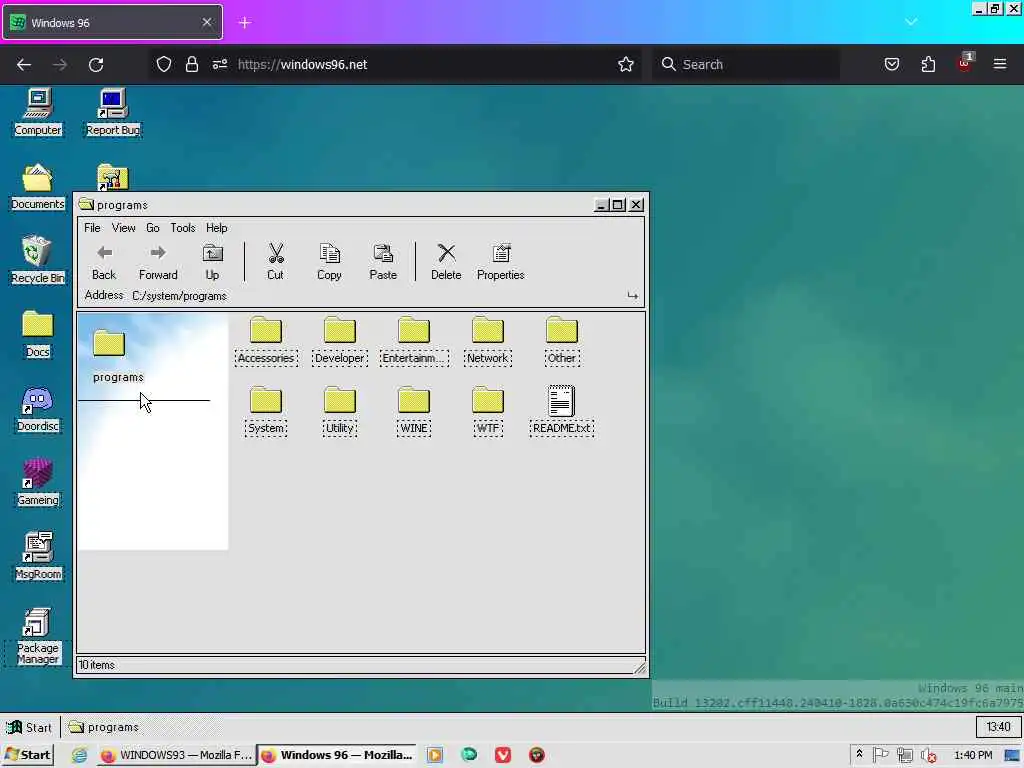Click the Windows 96 clock showing 13:40

click(x=998, y=727)
